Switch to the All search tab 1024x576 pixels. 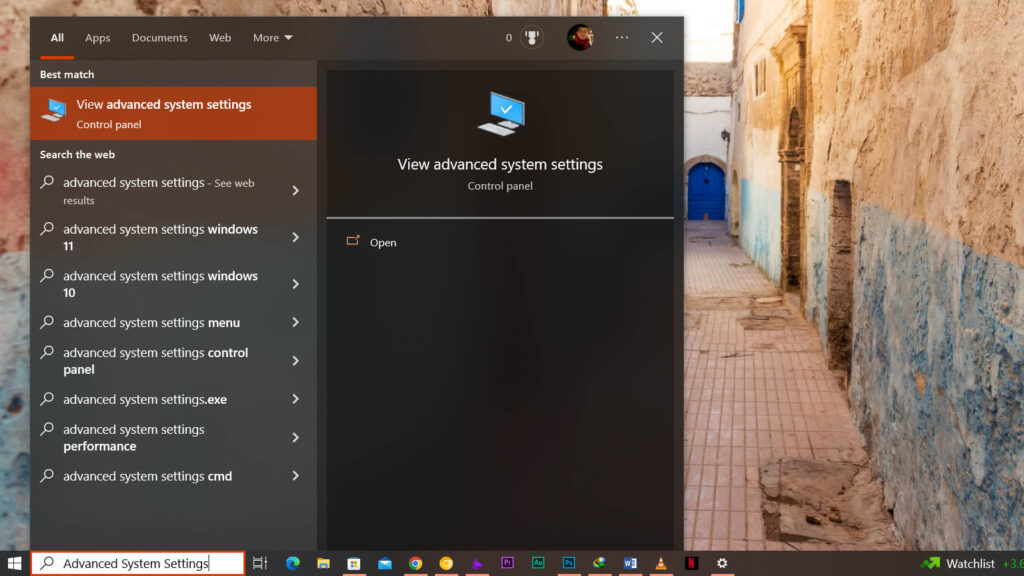tap(57, 38)
